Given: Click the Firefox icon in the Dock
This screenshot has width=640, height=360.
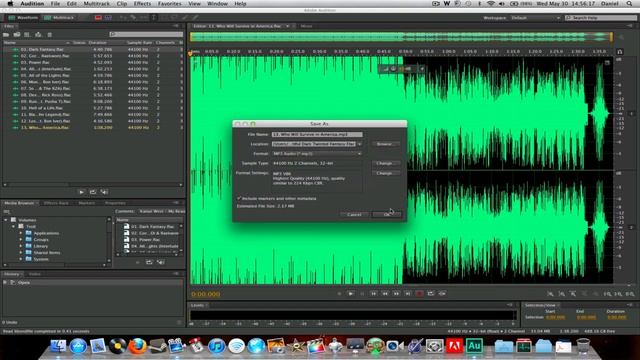Looking at the screenshot, I should pyautogui.click(x=138, y=346).
